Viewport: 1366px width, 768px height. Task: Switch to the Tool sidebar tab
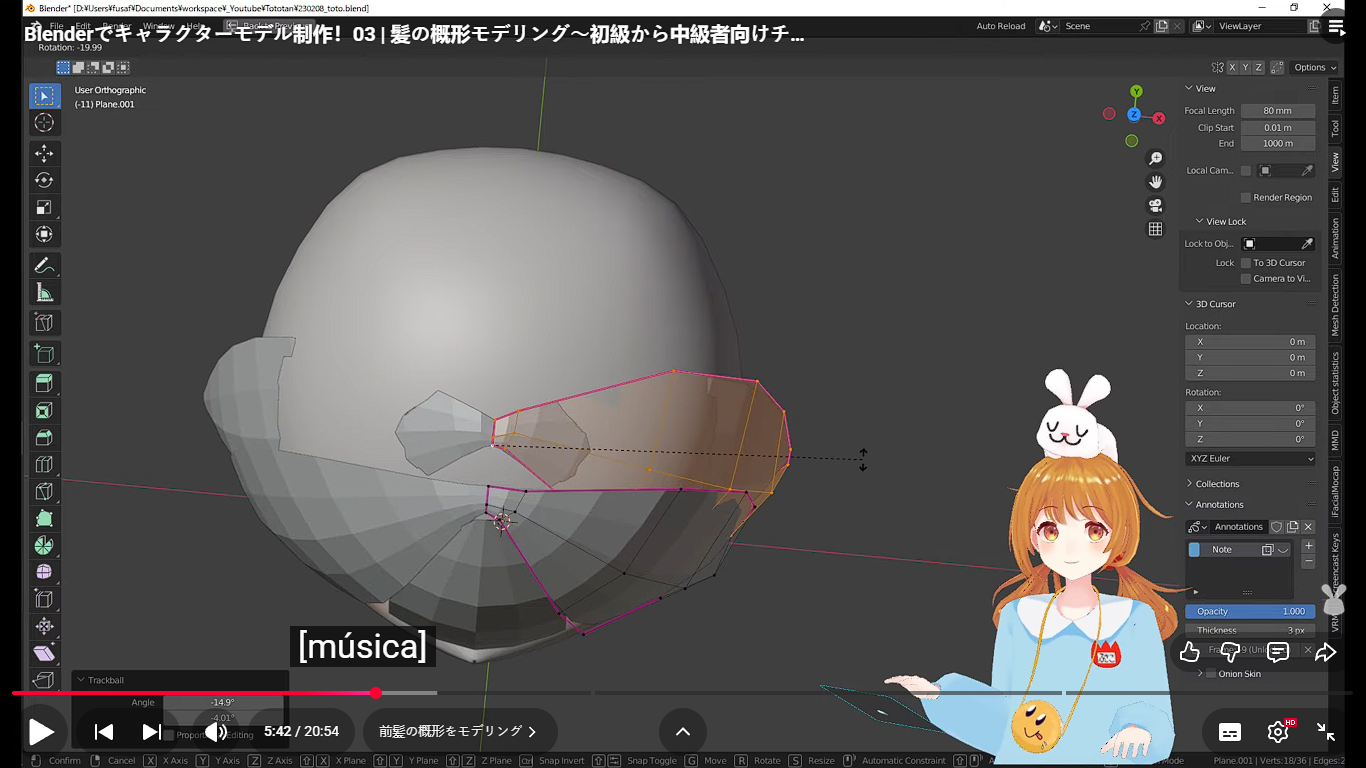coord(1335,128)
